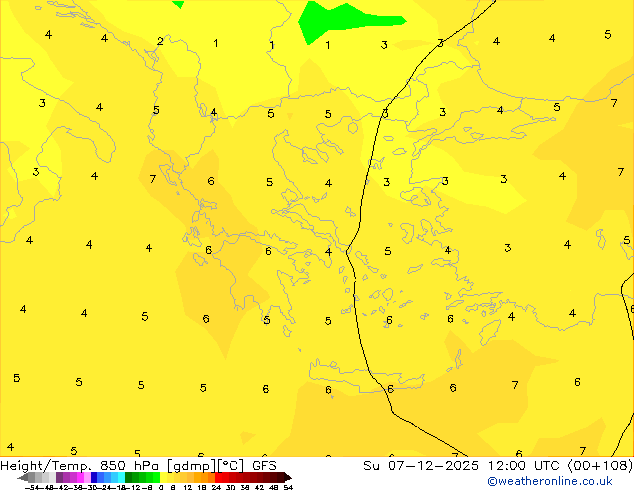Image resolution: width=634 pixels, height=490 pixels.
Task: Click the 54 label at legend's warm end
Action: pos(288,487)
